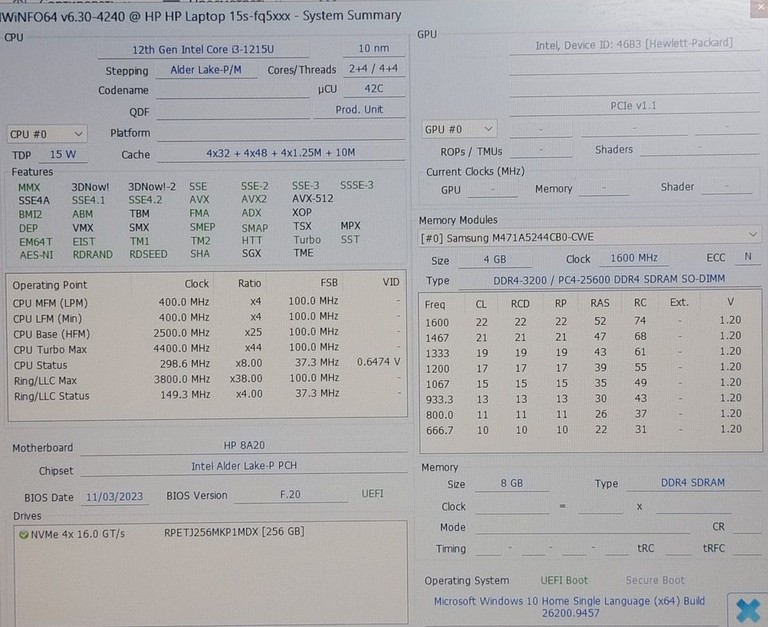
Task: Open the GPU #0 selector dropdown
Action: [x=458, y=129]
